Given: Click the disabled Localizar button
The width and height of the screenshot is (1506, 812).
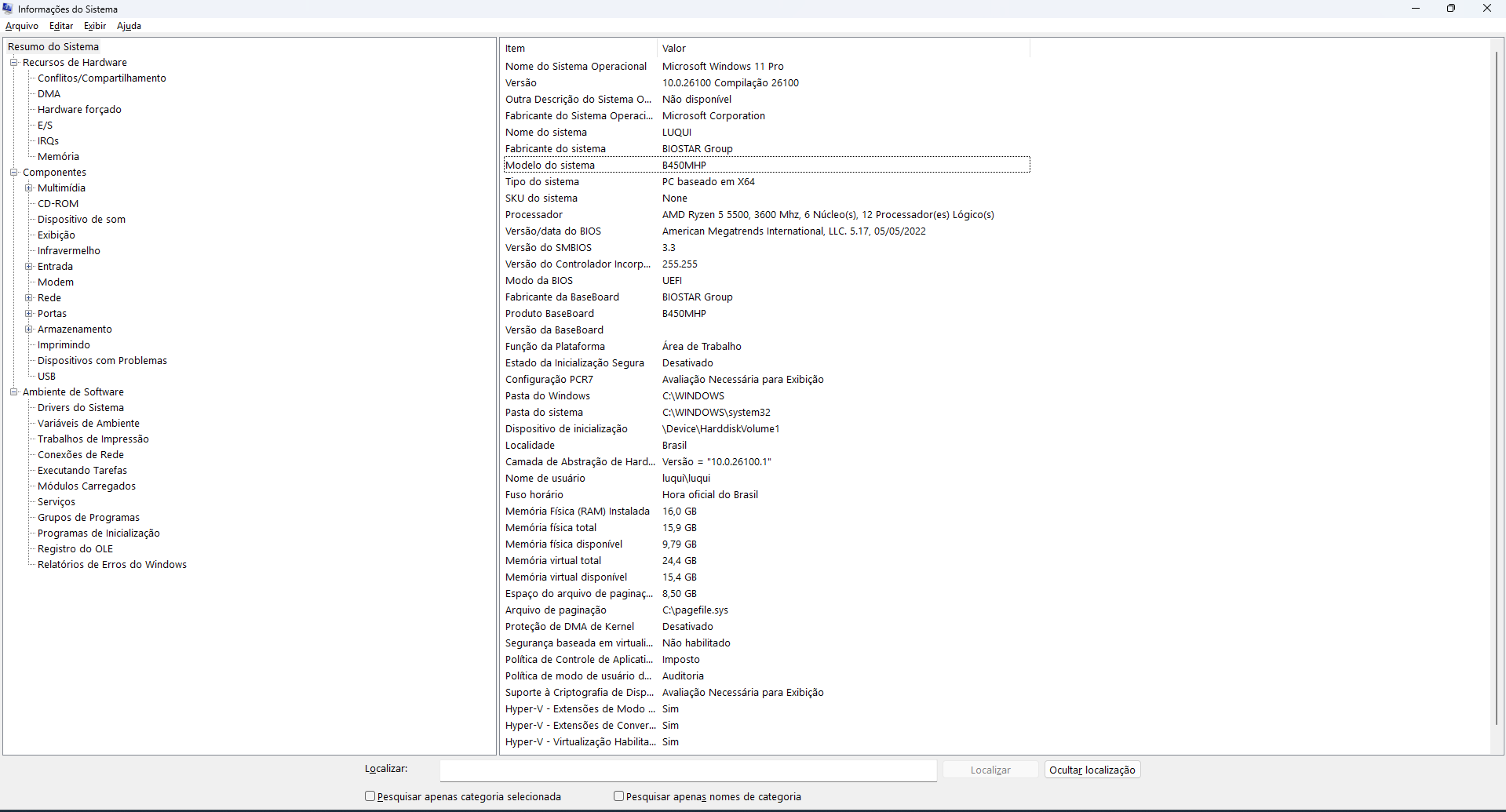Looking at the screenshot, I should pos(990,770).
